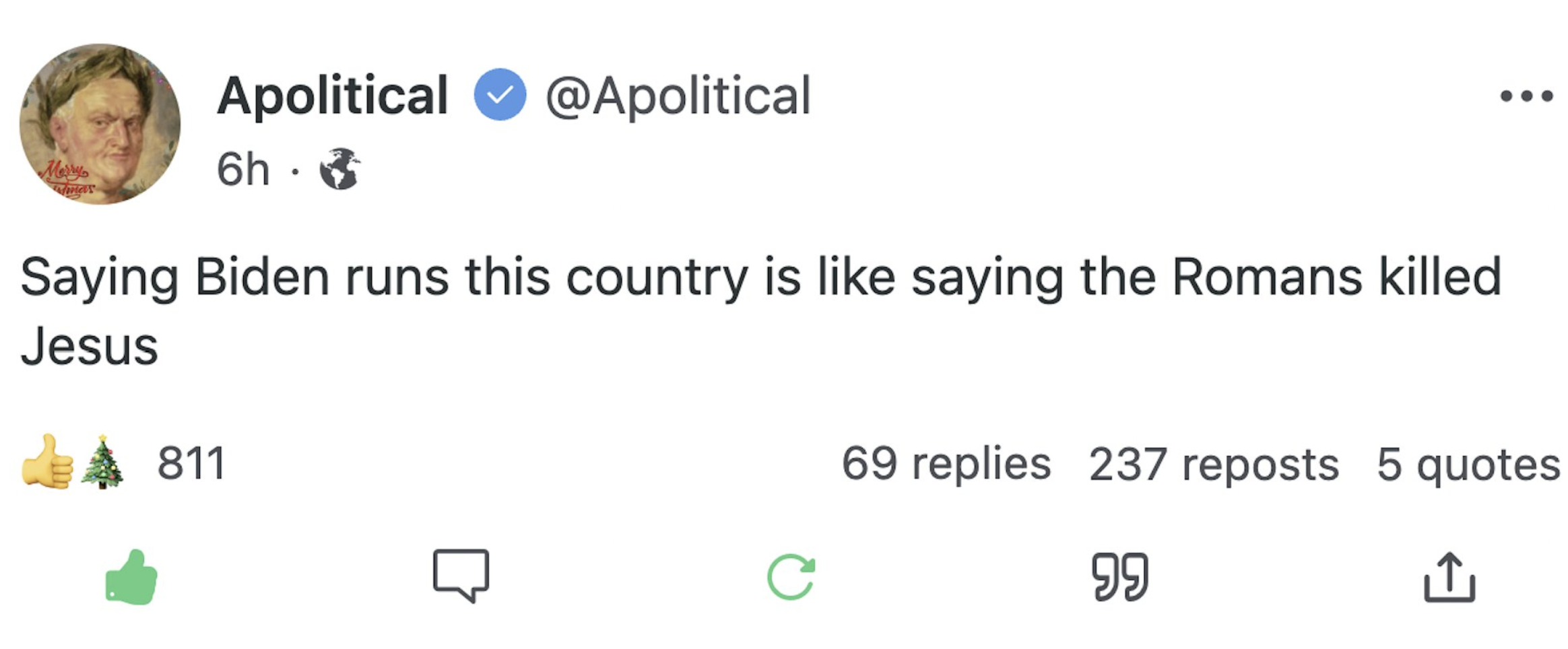Click the word Jesus in the post
This screenshot has height=649, width=1568.
pos(89,347)
